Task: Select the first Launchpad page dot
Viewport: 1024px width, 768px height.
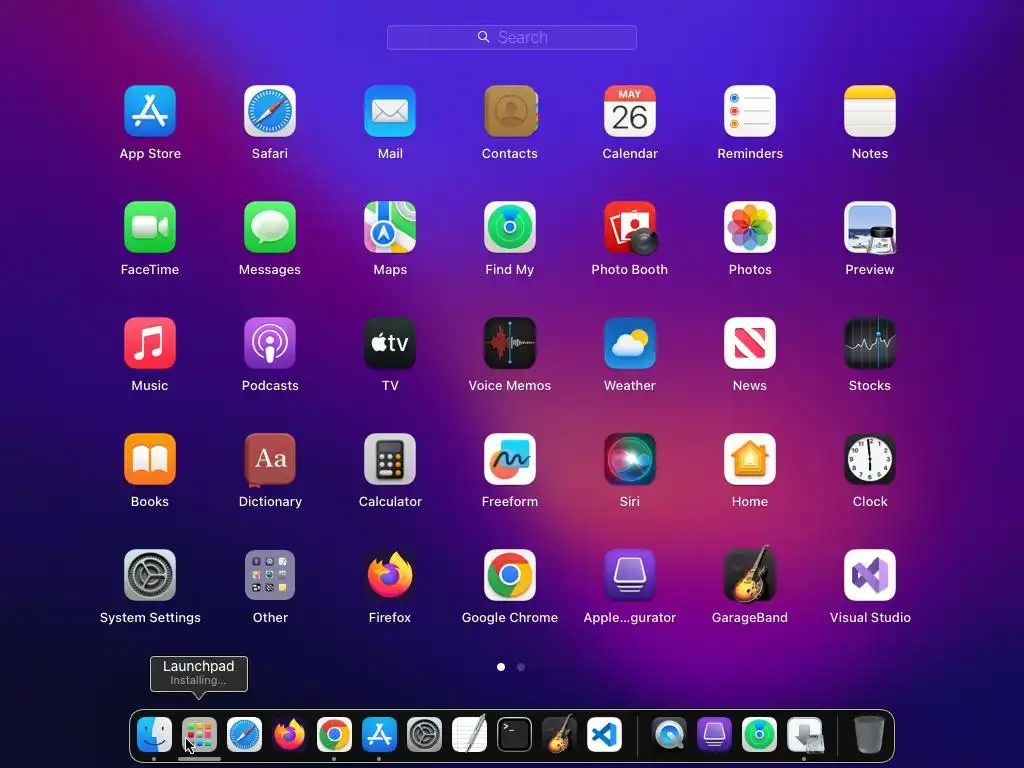Action: click(501, 667)
